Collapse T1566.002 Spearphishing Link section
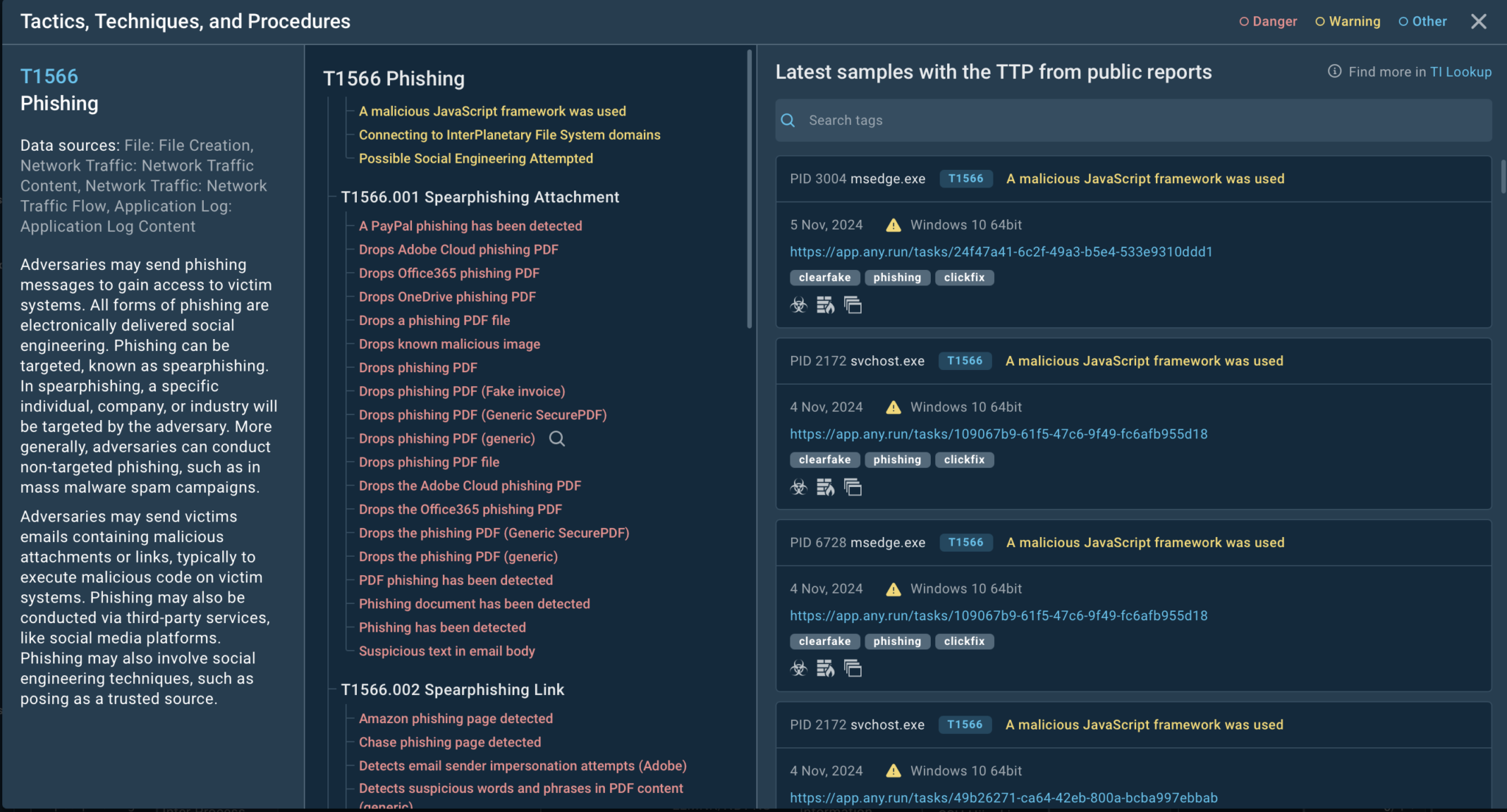 click(x=452, y=690)
